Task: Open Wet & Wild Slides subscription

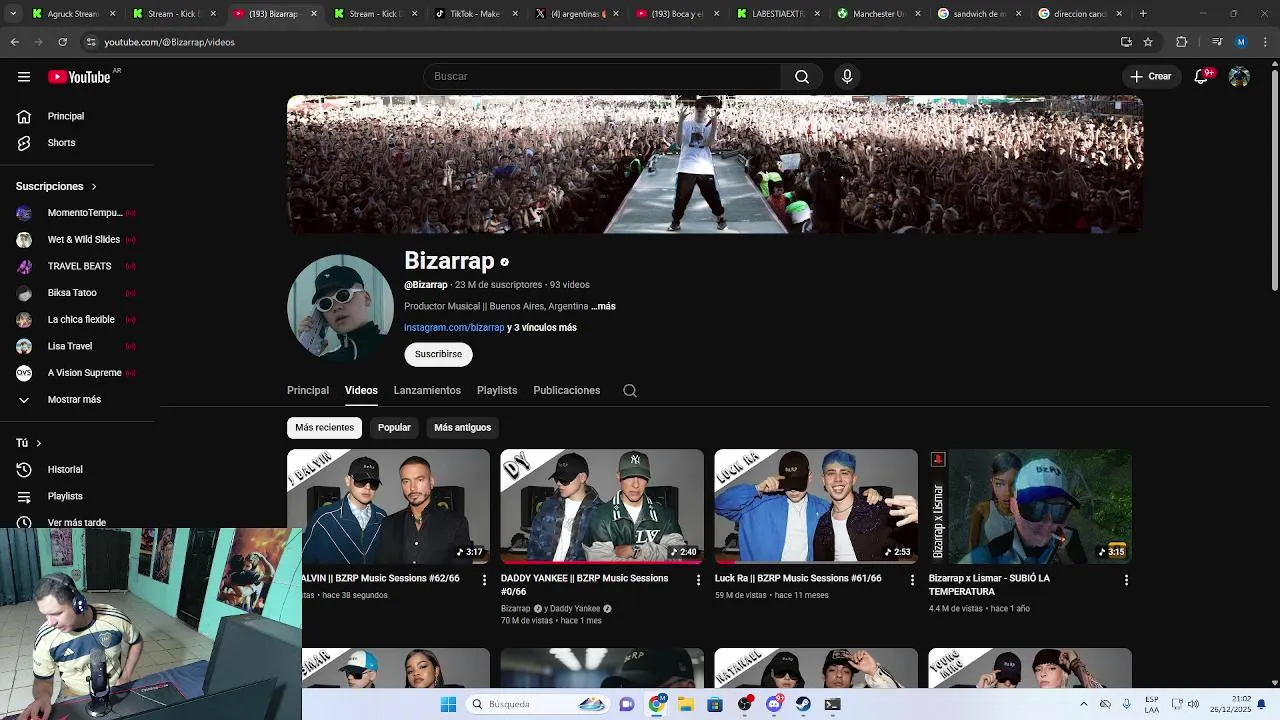Action: [x=78, y=240]
